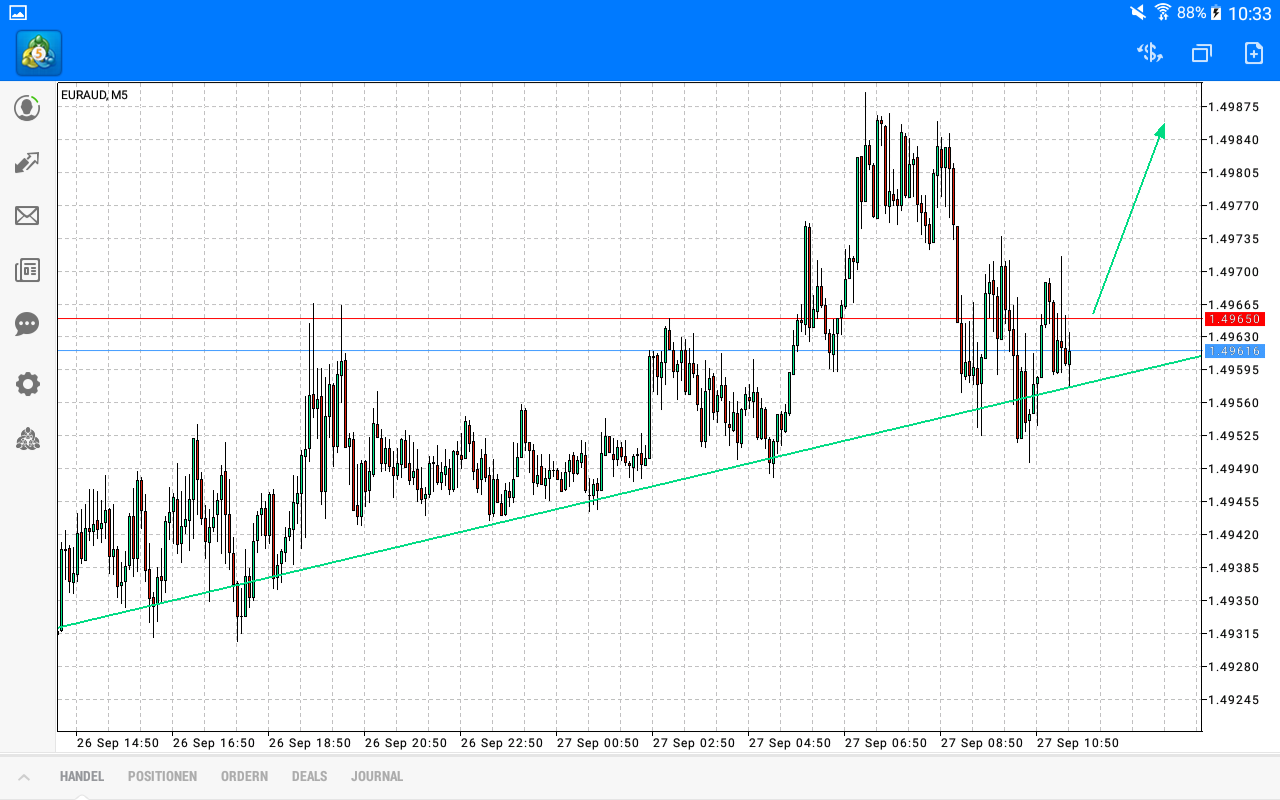Open the Community icon at the sidebar bottom
The width and height of the screenshot is (1280, 800).
(x=27, y=440)
